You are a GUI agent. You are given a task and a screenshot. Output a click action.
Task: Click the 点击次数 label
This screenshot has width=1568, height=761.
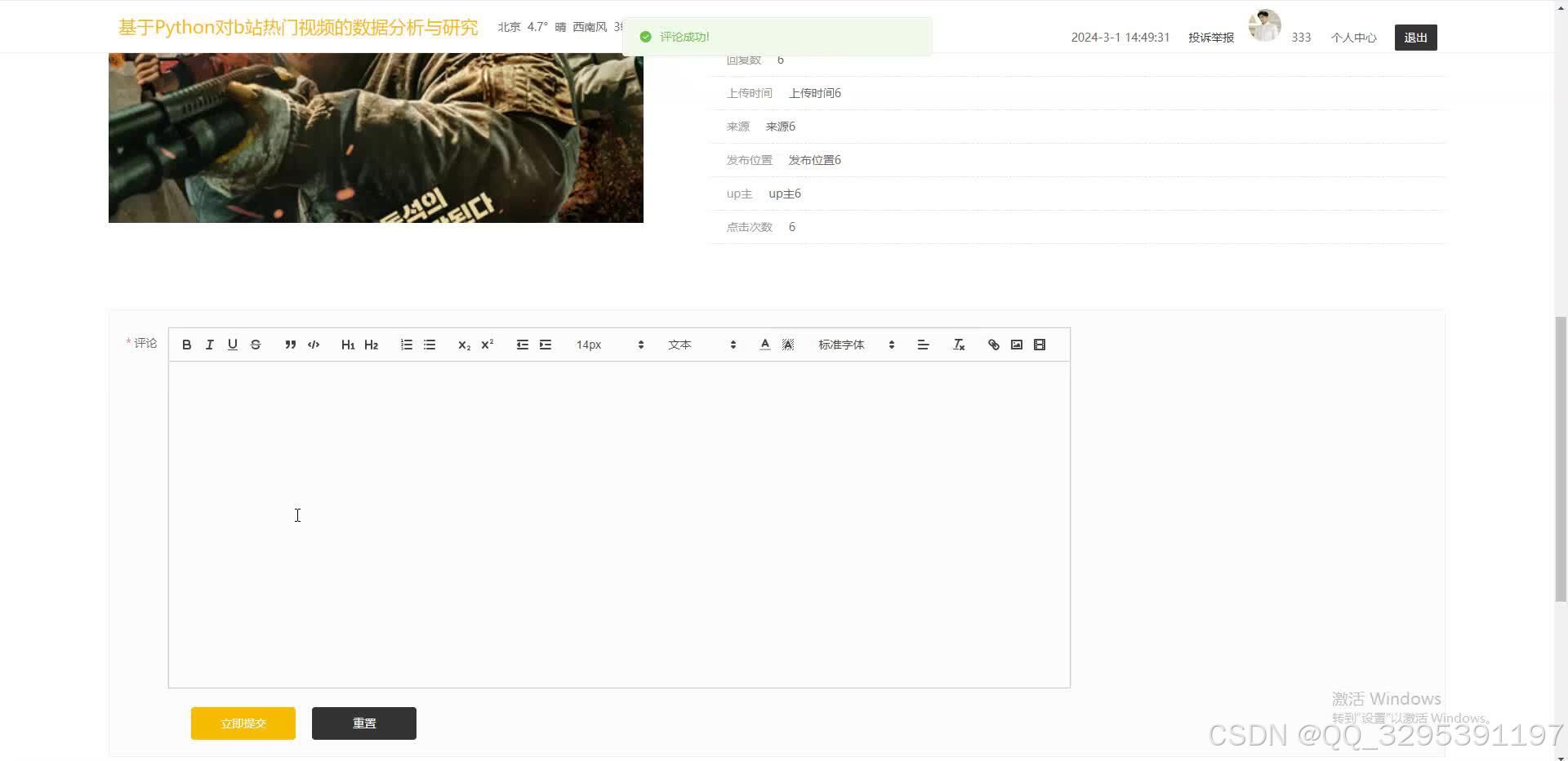point(750,227)
